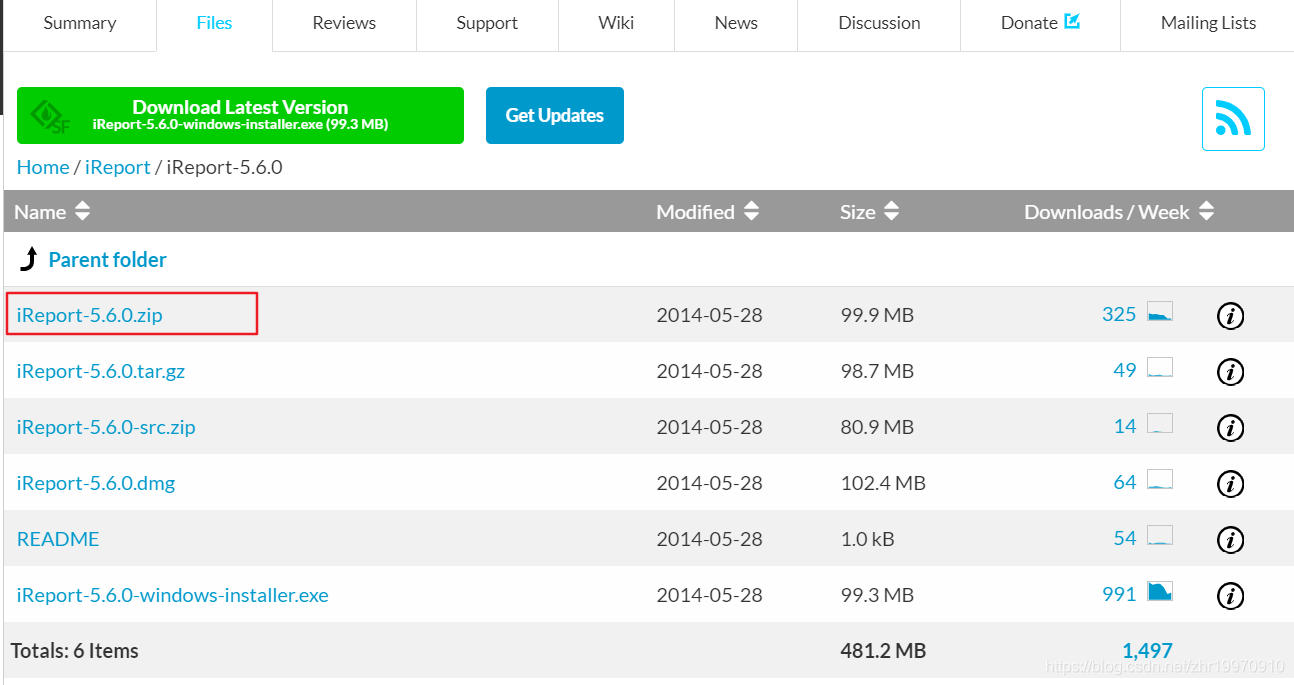Click the Download Latest Version button

(x=240, y=115)
